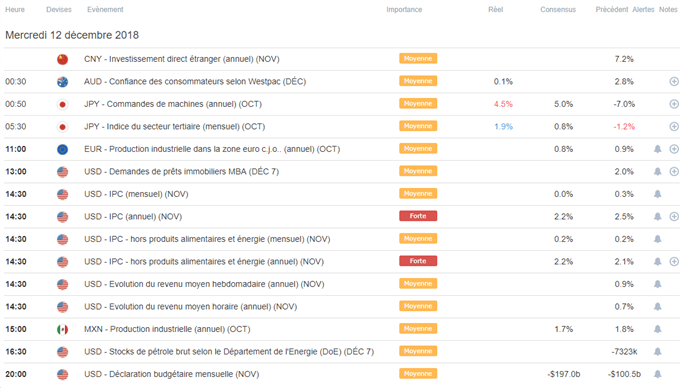Click the Notes column header
This screenshot has width=680, height=388.
[x=668, y=10]
